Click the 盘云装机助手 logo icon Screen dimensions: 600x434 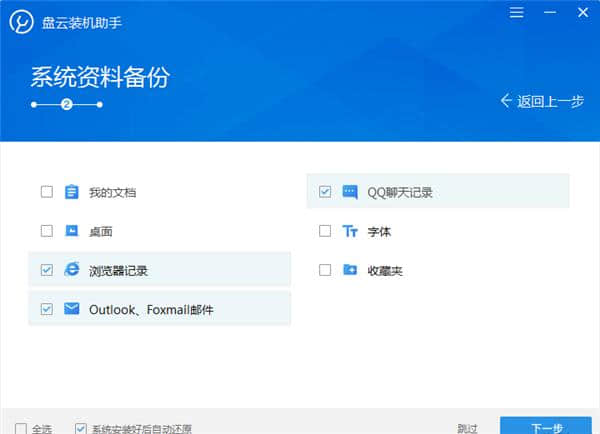coord(21,22)
